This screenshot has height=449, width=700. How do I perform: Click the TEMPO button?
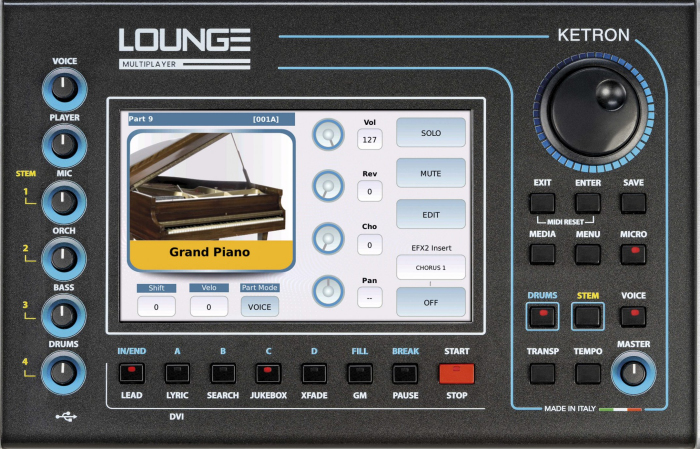[588, 373]
